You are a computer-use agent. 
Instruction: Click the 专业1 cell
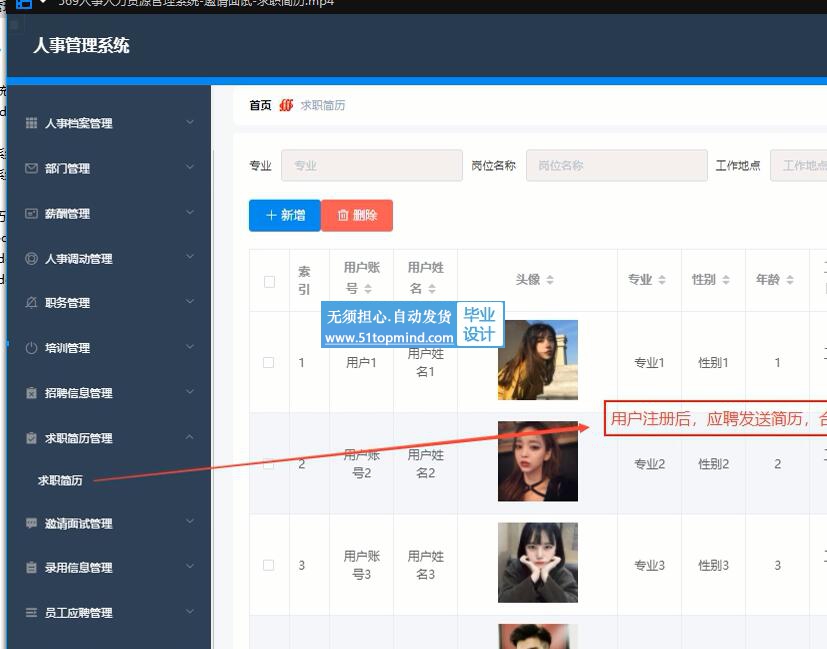[649, 363]
